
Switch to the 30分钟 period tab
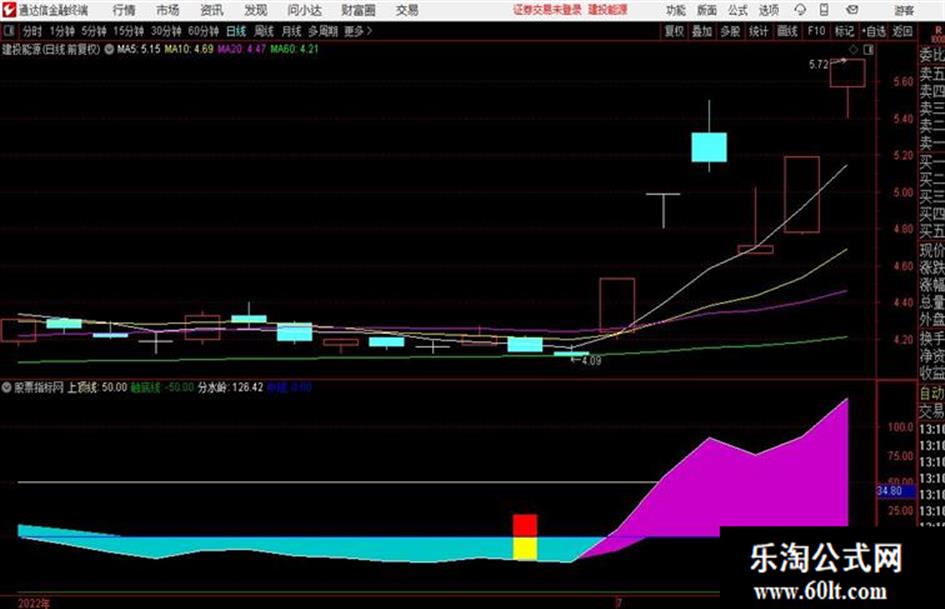(166, 31)
